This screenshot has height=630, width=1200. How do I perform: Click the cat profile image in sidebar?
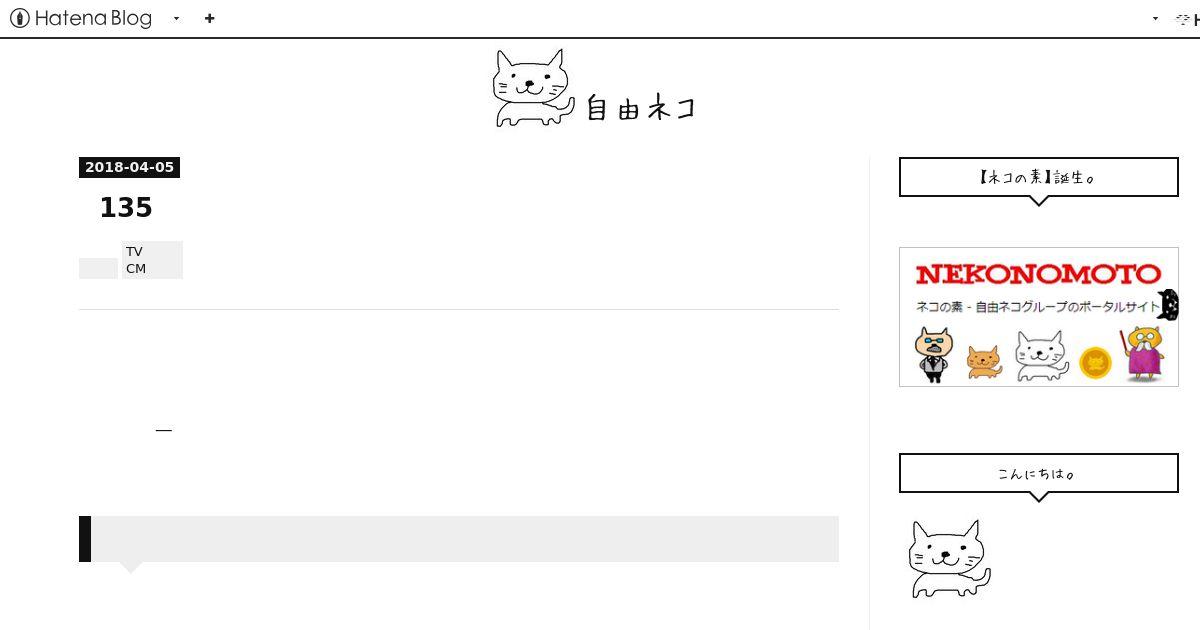949,558
